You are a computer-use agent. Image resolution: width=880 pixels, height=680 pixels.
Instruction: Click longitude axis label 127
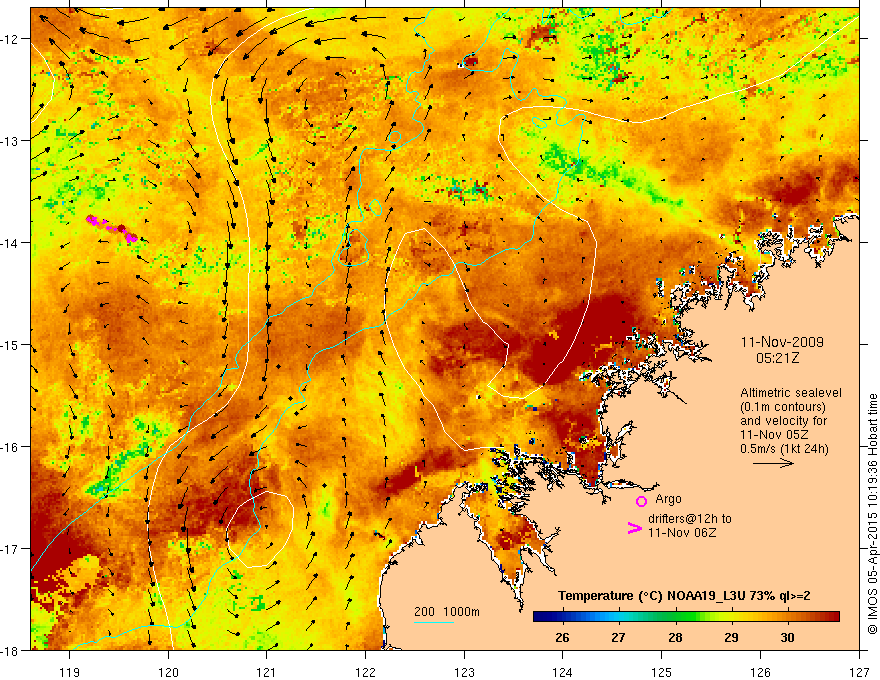(859, 672)
